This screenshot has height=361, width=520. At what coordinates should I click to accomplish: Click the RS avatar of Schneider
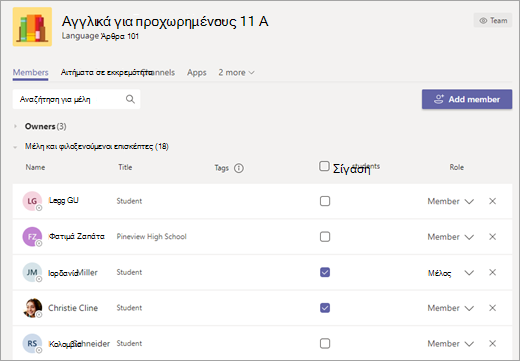pos(32,343)
